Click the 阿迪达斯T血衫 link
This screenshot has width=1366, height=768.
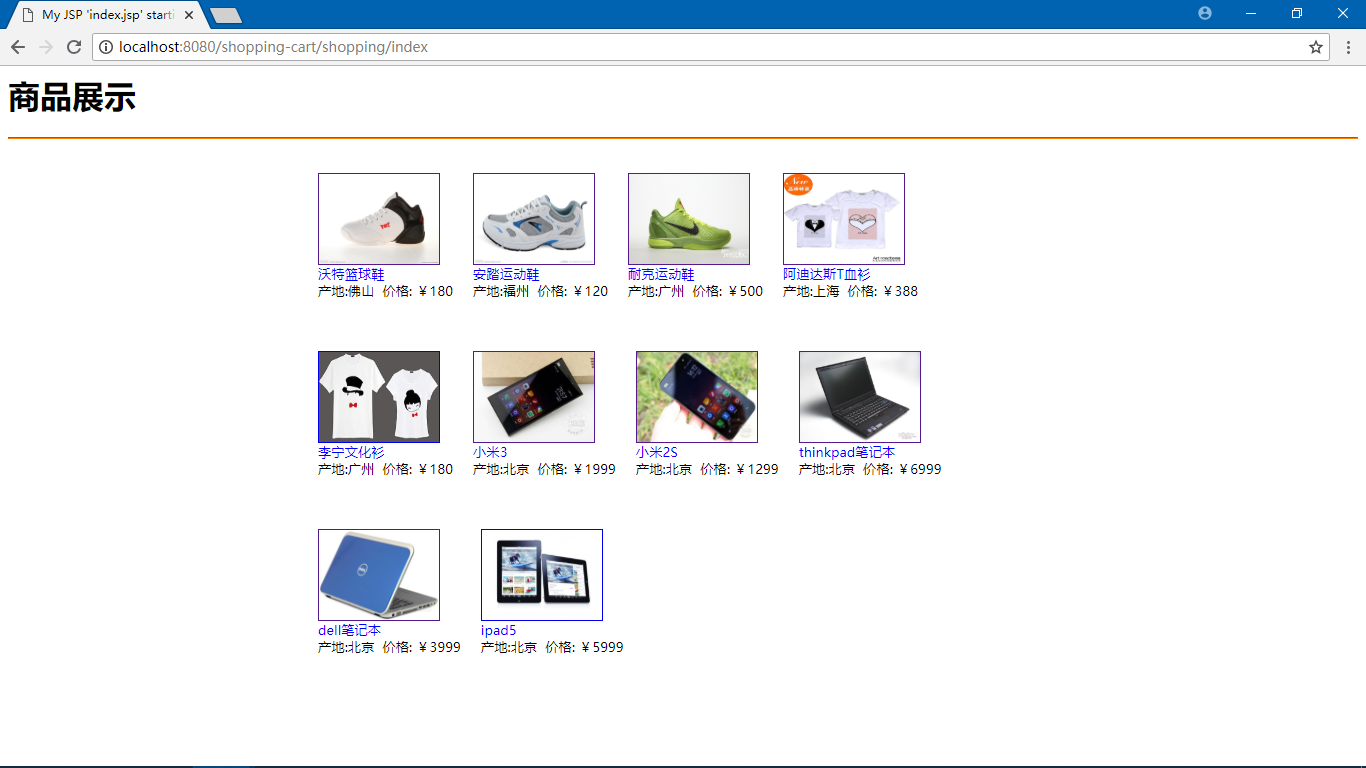click(x=827, y=274)
